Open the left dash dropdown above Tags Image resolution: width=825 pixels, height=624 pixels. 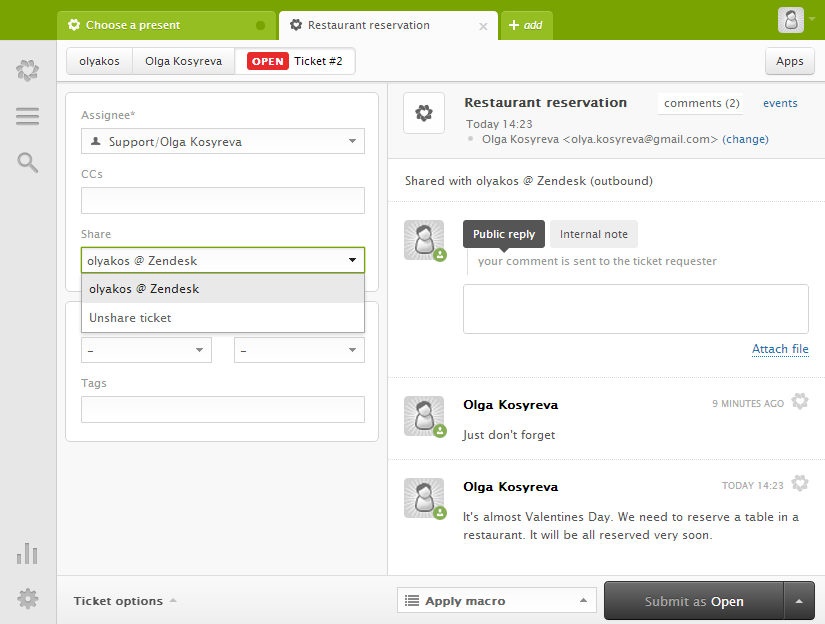[x=146, y=350]
